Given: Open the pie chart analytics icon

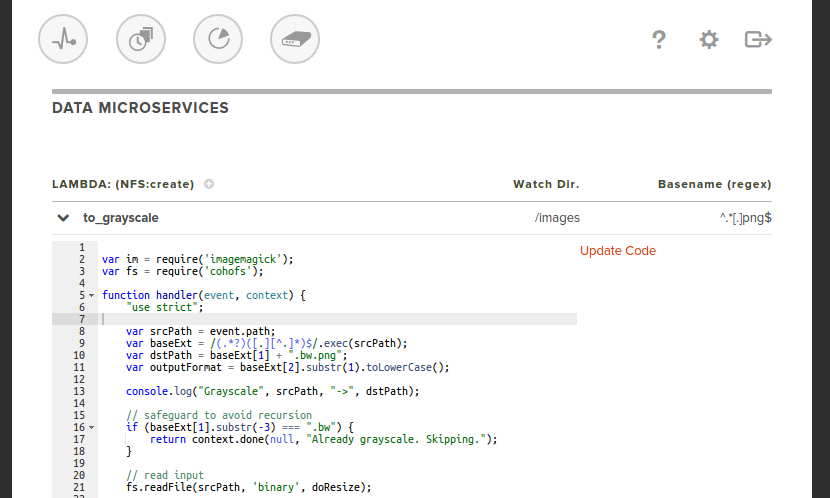Looking at the screenshot, I should tap(218, 39).
